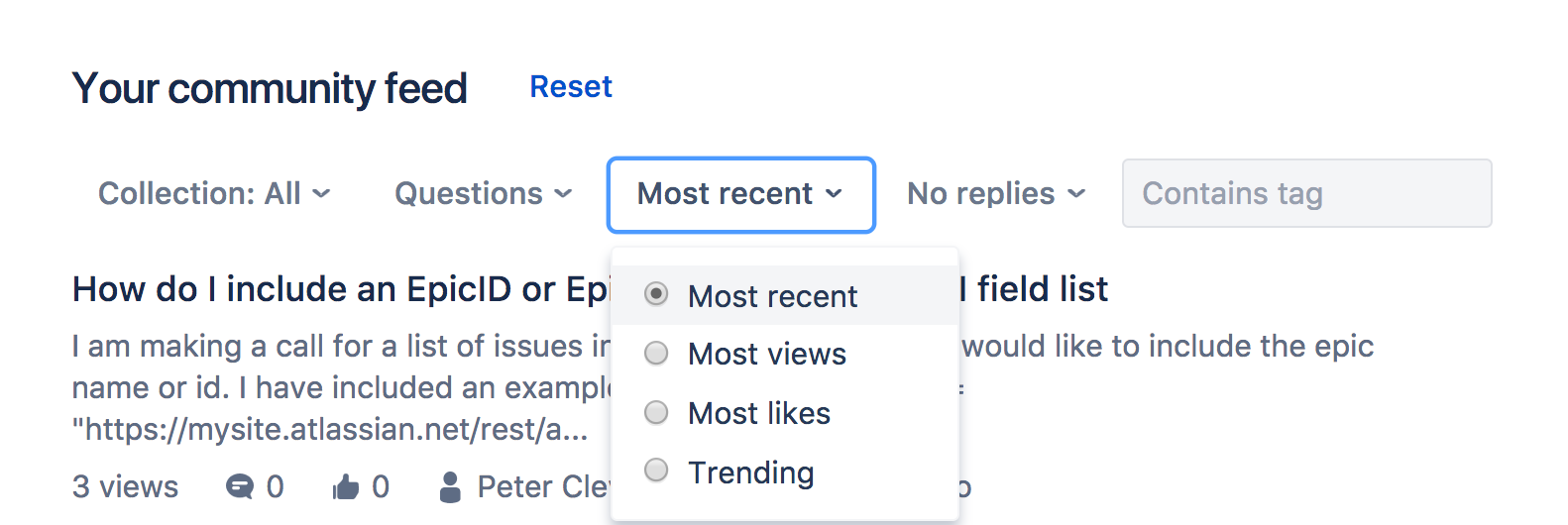
Task: Select the Most views radio button
Action: click(656, 353)
